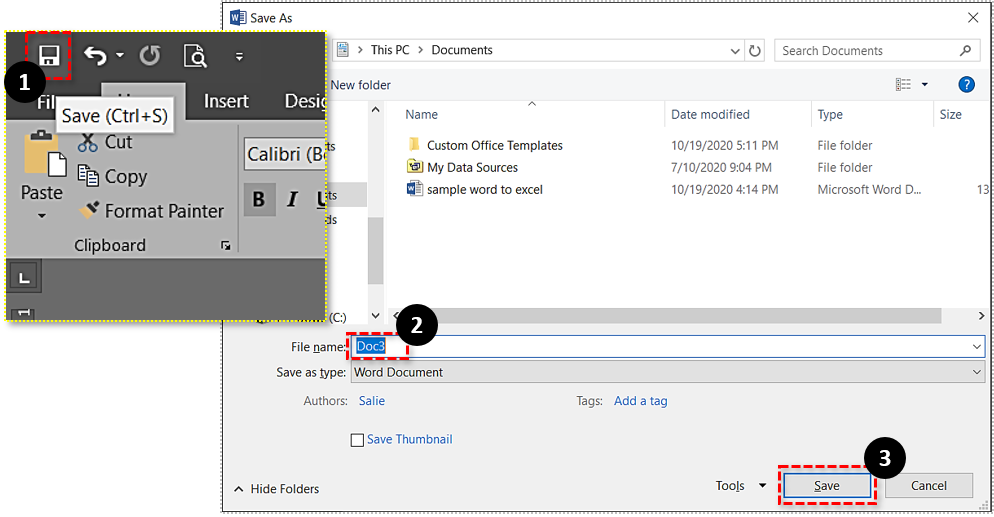Open the address bar history dropdown
The height and width of the screenshot is (517, 994).
tap(734, 51)
